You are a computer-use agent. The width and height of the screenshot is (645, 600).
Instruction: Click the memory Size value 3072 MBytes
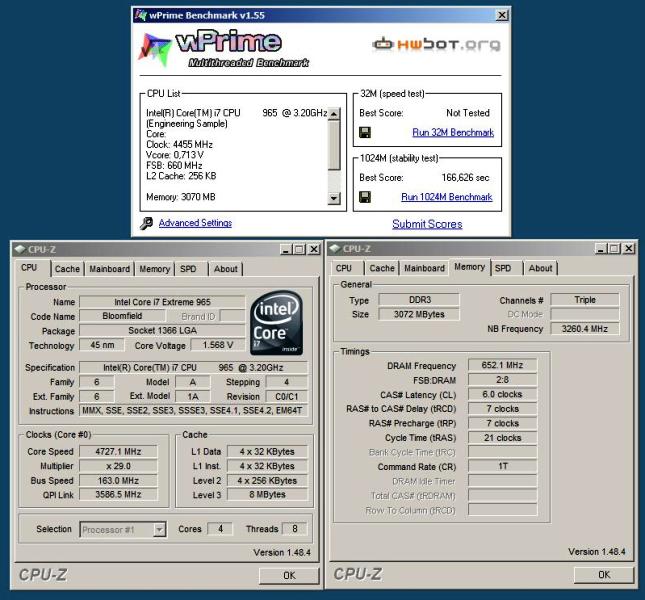(419, 314)
